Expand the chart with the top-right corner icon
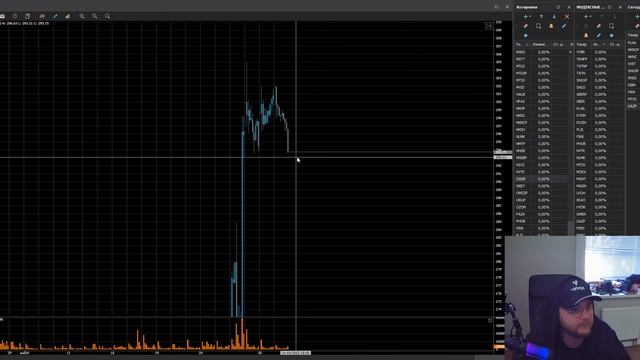The width and height of the screenshot is (640, 360). 488,26
